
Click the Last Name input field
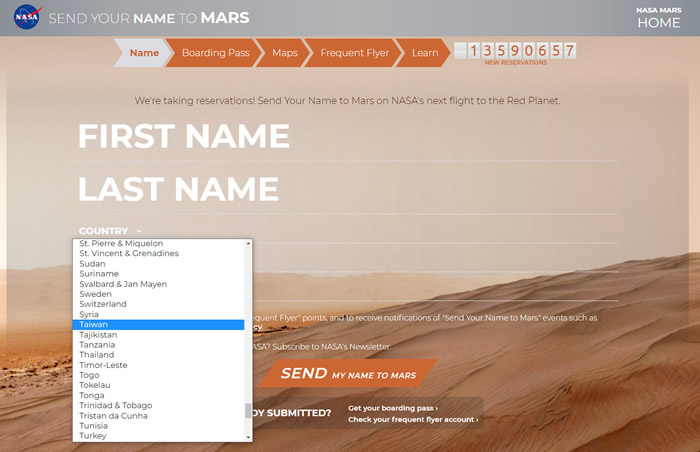pyautogui.click(x=348, y=189)
